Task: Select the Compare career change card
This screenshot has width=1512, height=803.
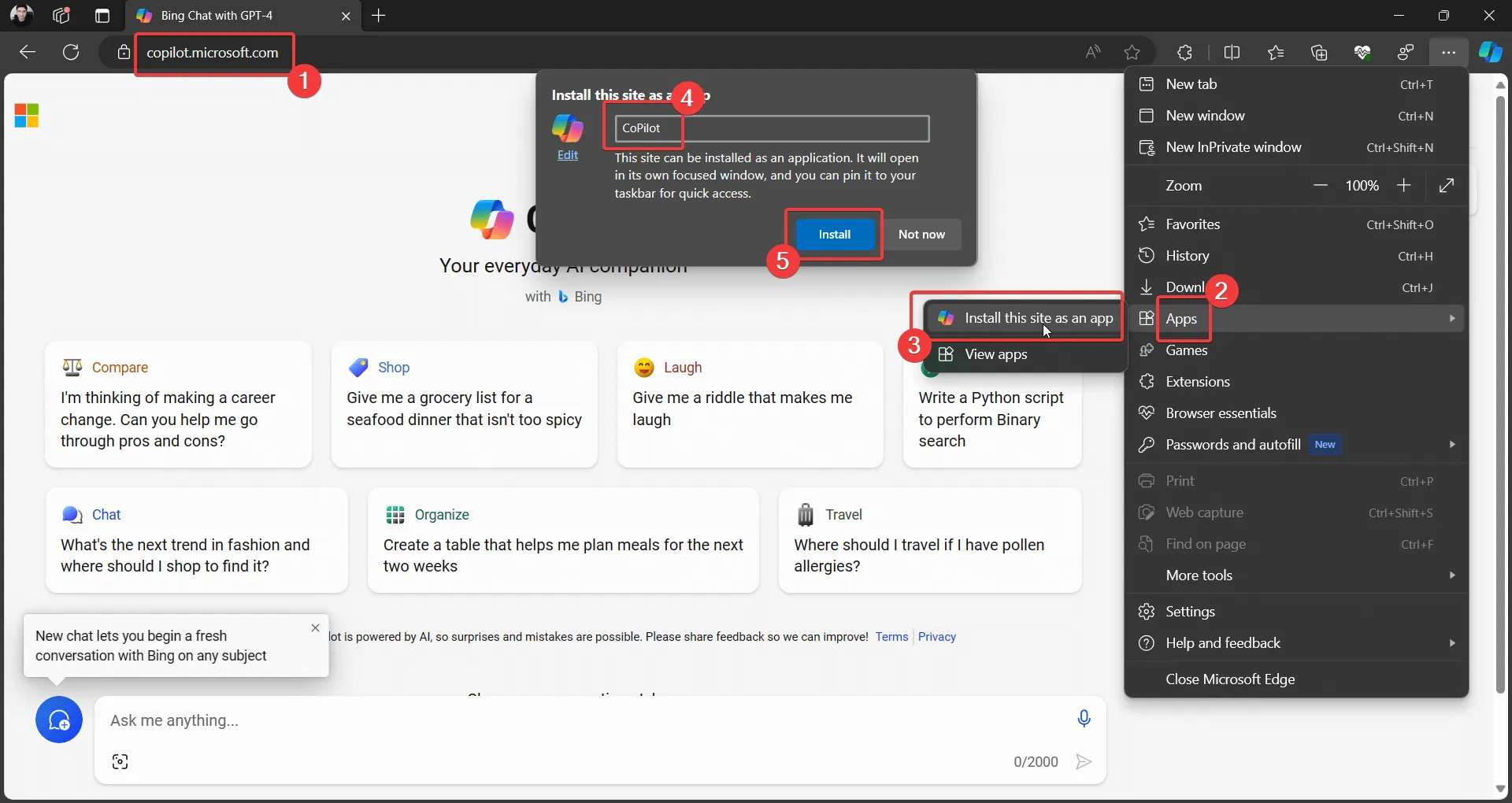Action: [178, 405]
